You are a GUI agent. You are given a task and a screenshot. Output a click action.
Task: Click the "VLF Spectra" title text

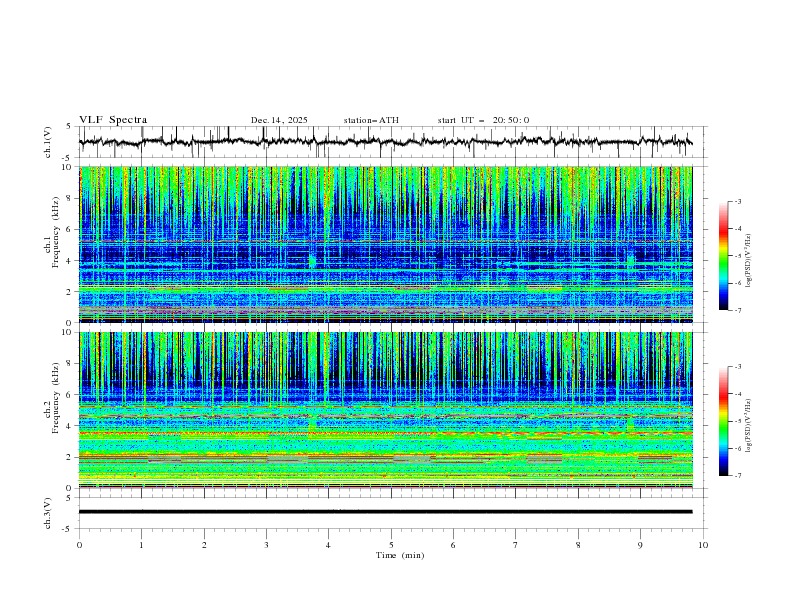[113, 120]
